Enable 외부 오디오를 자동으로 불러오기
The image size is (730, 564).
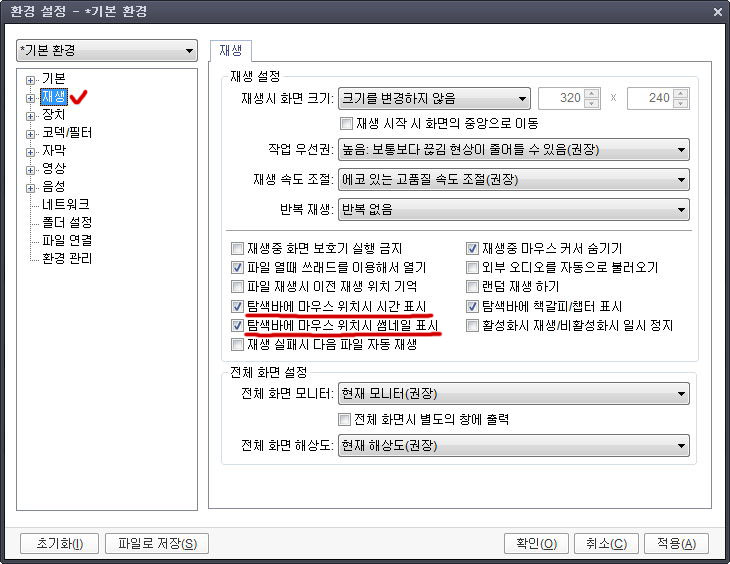click(472, 267)
